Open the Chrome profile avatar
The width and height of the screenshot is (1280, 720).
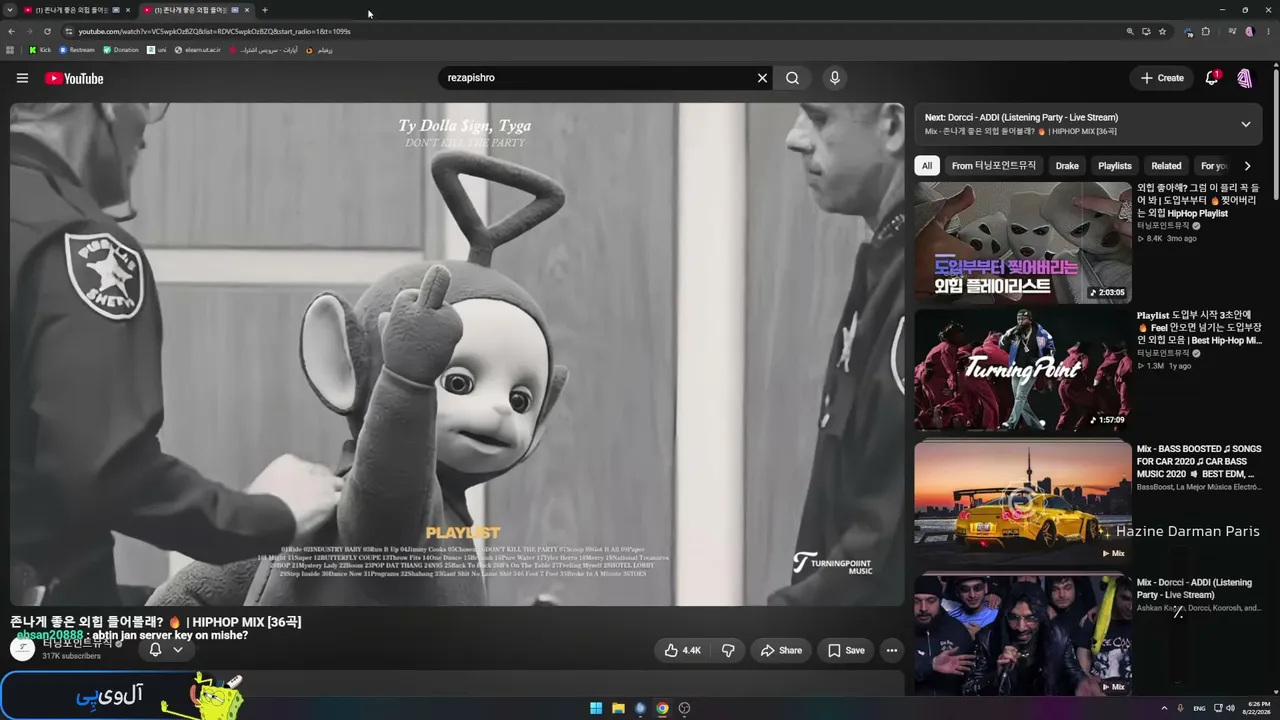(1249, 31)
